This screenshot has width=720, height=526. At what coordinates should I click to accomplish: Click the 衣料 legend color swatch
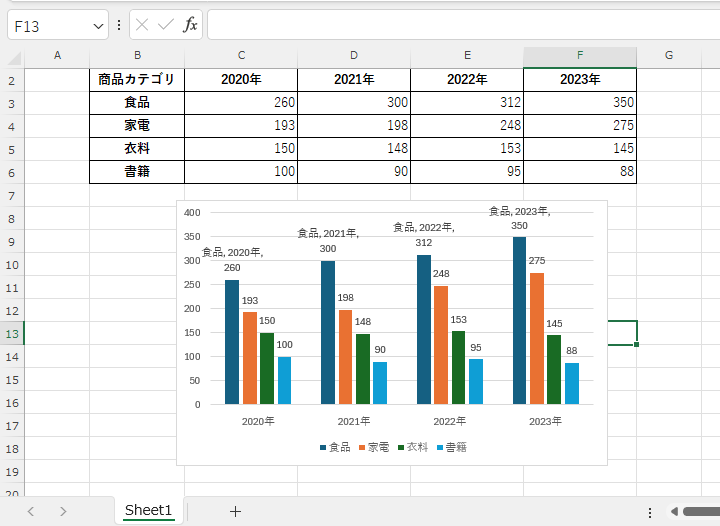click(401, 448)
